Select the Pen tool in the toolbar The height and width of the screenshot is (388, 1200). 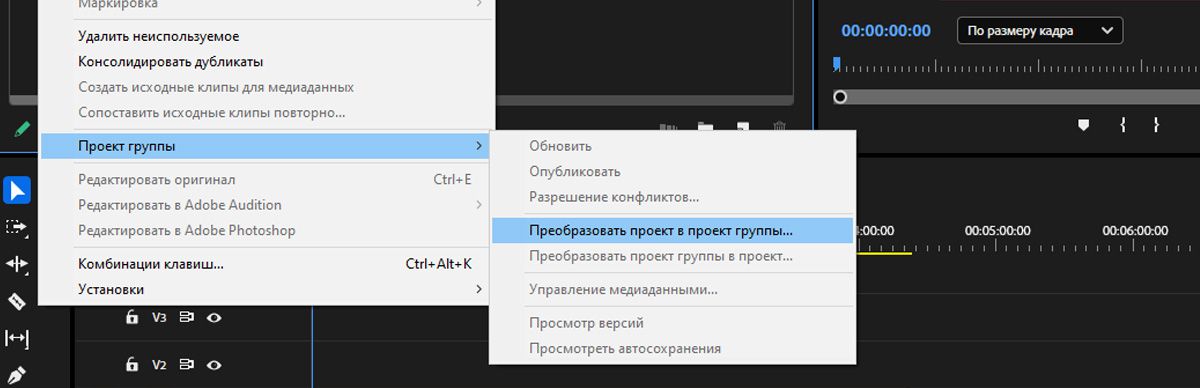pyautogui.click(x=18, y=375)
